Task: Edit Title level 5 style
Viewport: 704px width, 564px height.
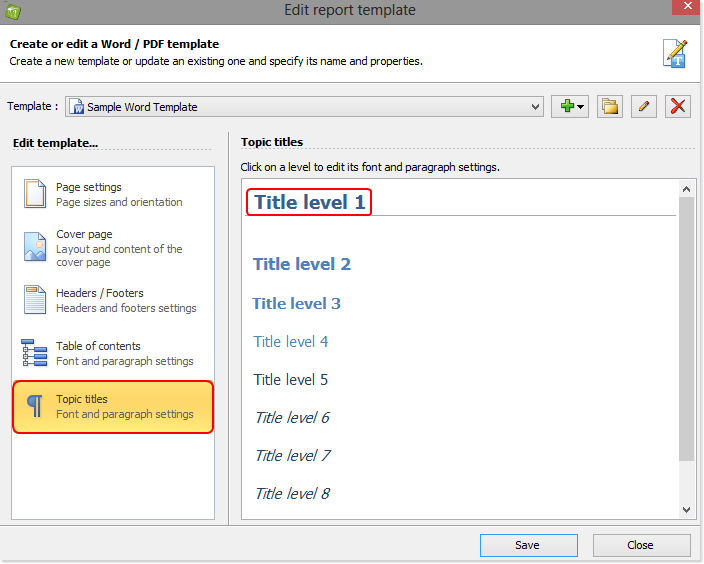Action: [290, 380]
